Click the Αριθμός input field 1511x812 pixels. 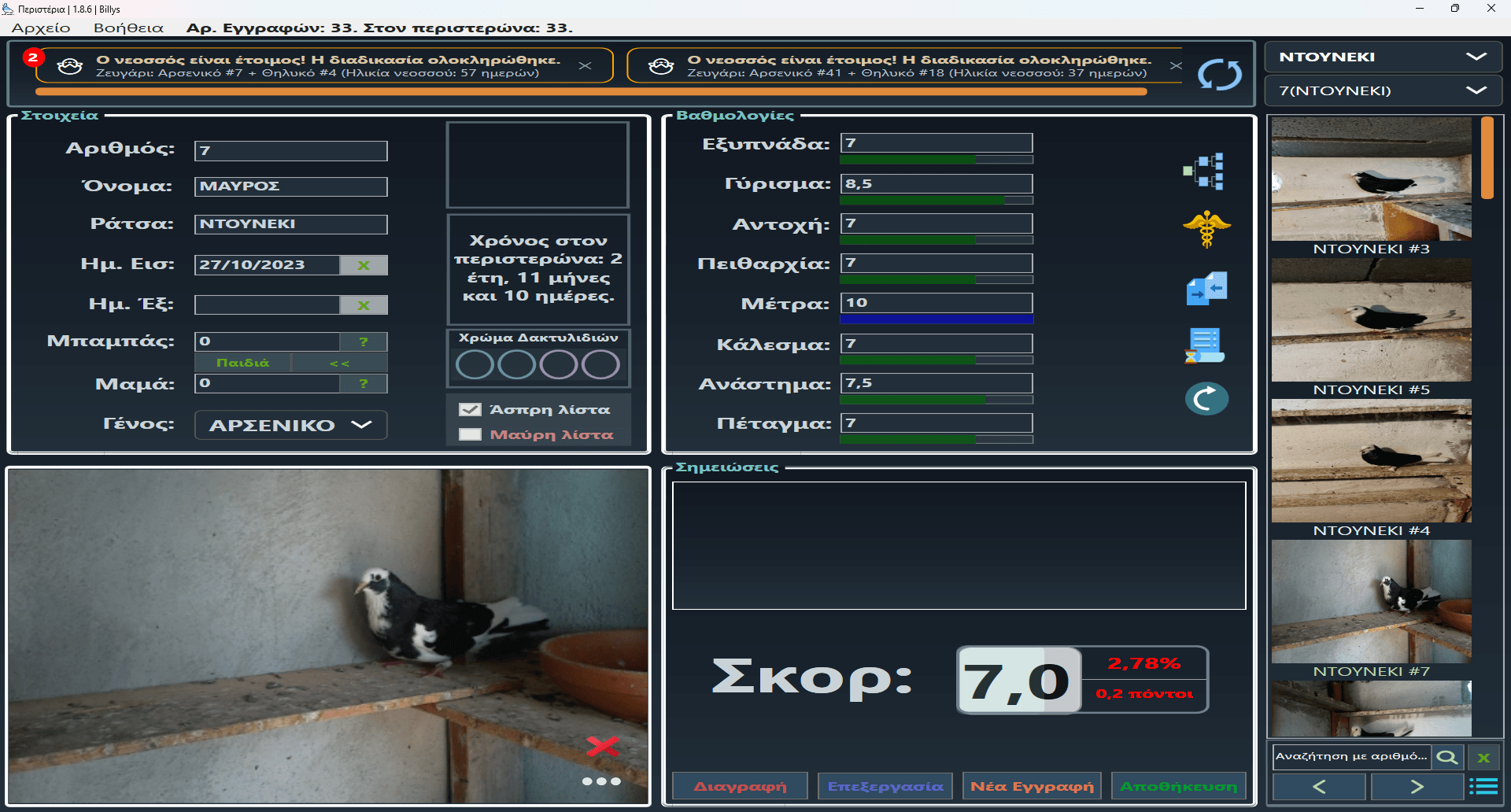click(290, 150)
